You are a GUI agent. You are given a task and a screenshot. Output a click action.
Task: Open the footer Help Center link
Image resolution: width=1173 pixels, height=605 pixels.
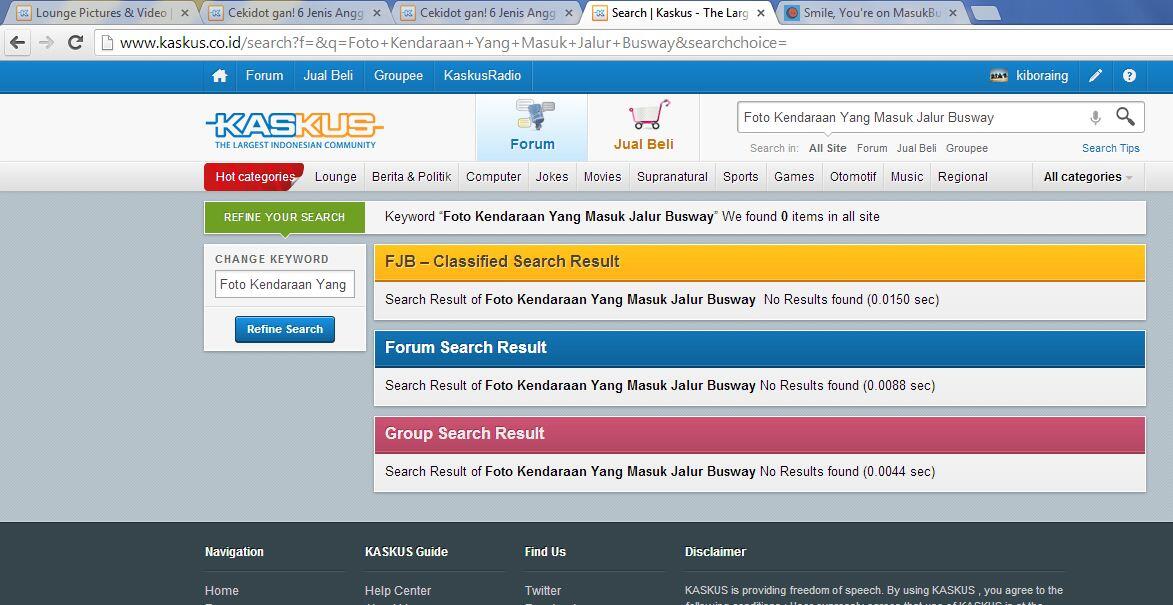pyautogui.click(x=398, y=590)
